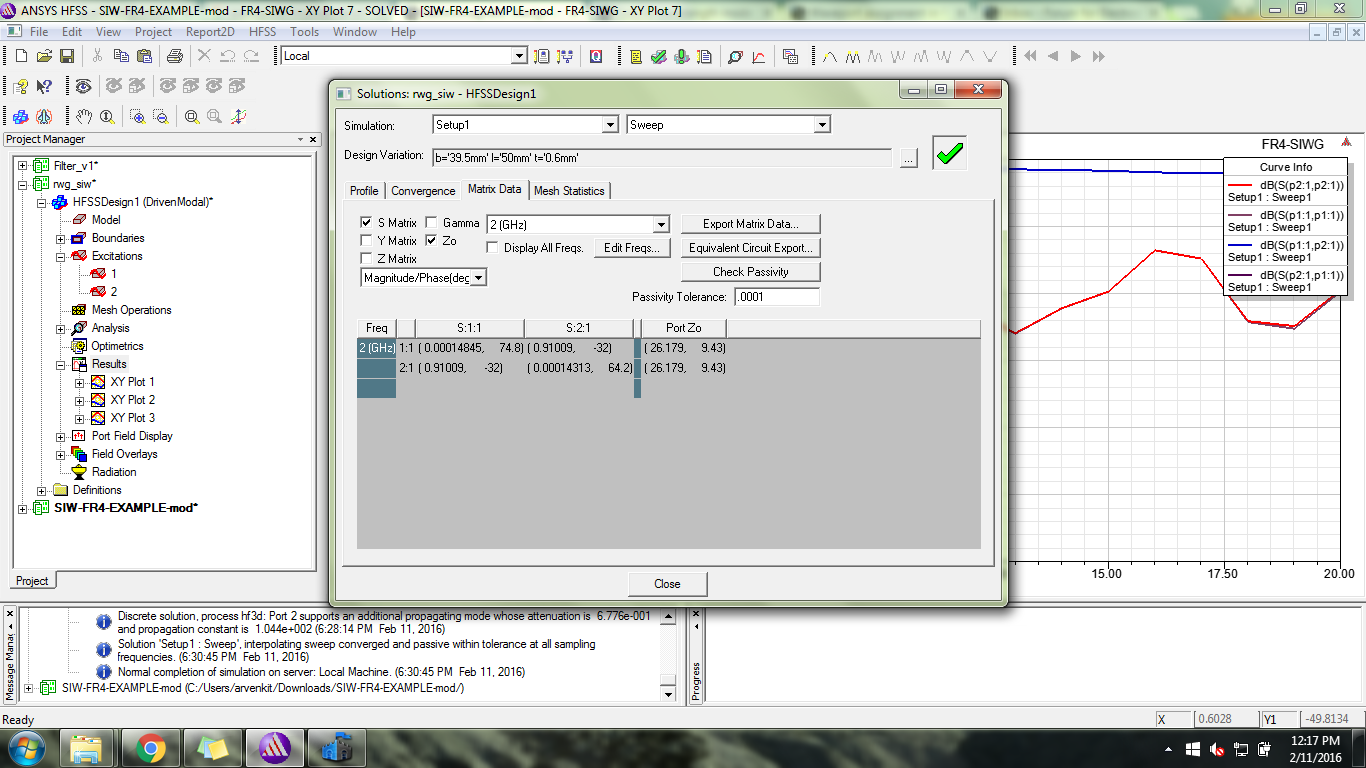Viewport: 1366px width, 768px height.
Task: Expand the Definitions folder node
Action: pyautogui.click(x=42, y=490)
